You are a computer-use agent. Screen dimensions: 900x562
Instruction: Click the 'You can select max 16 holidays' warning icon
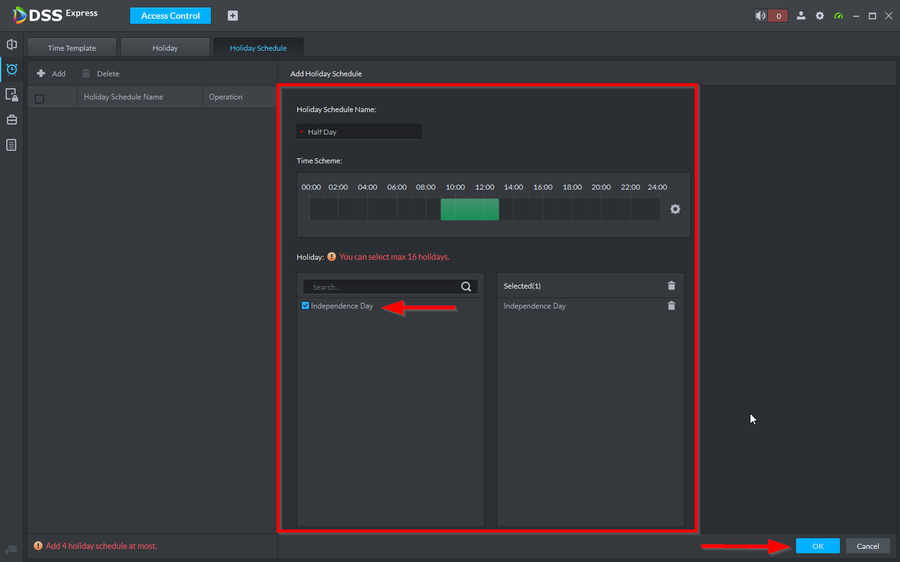click(332, 257)
